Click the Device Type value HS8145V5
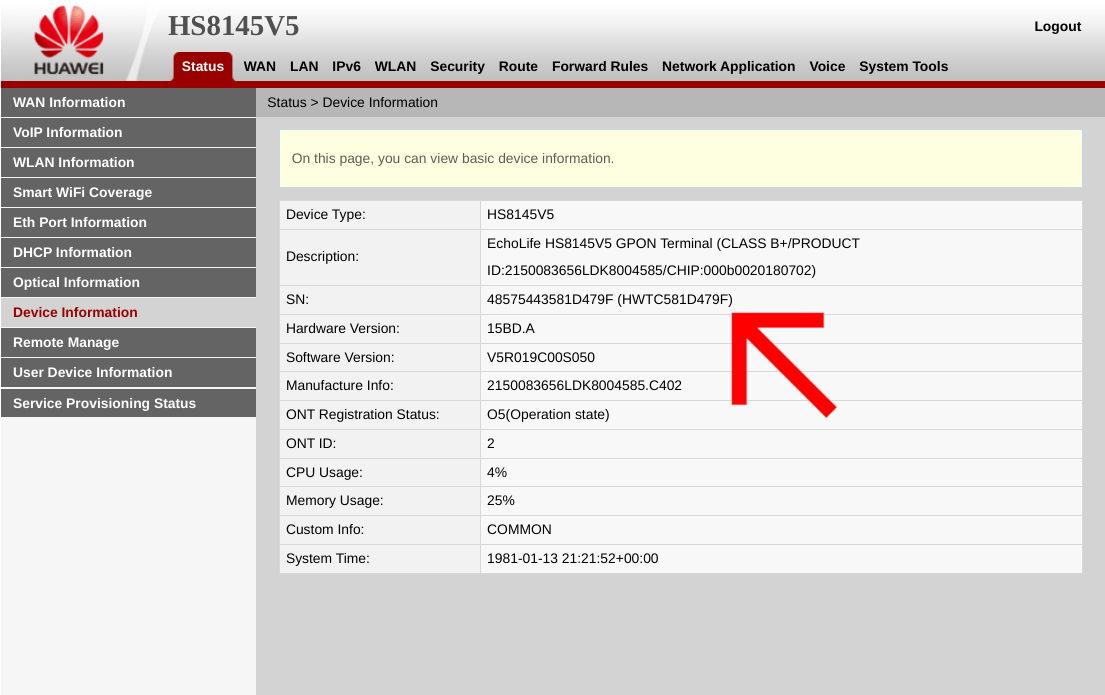Screen dimensions: 1105x695 click(x=520, y=214)
